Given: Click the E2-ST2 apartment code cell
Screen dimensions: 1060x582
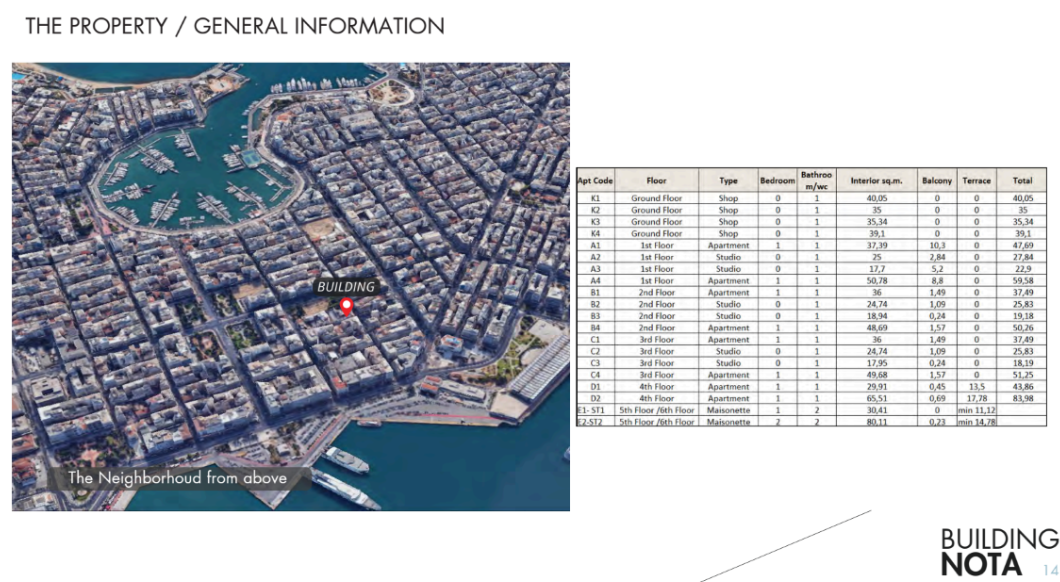Looking at the screenshot, I should (x=595, y=423).
